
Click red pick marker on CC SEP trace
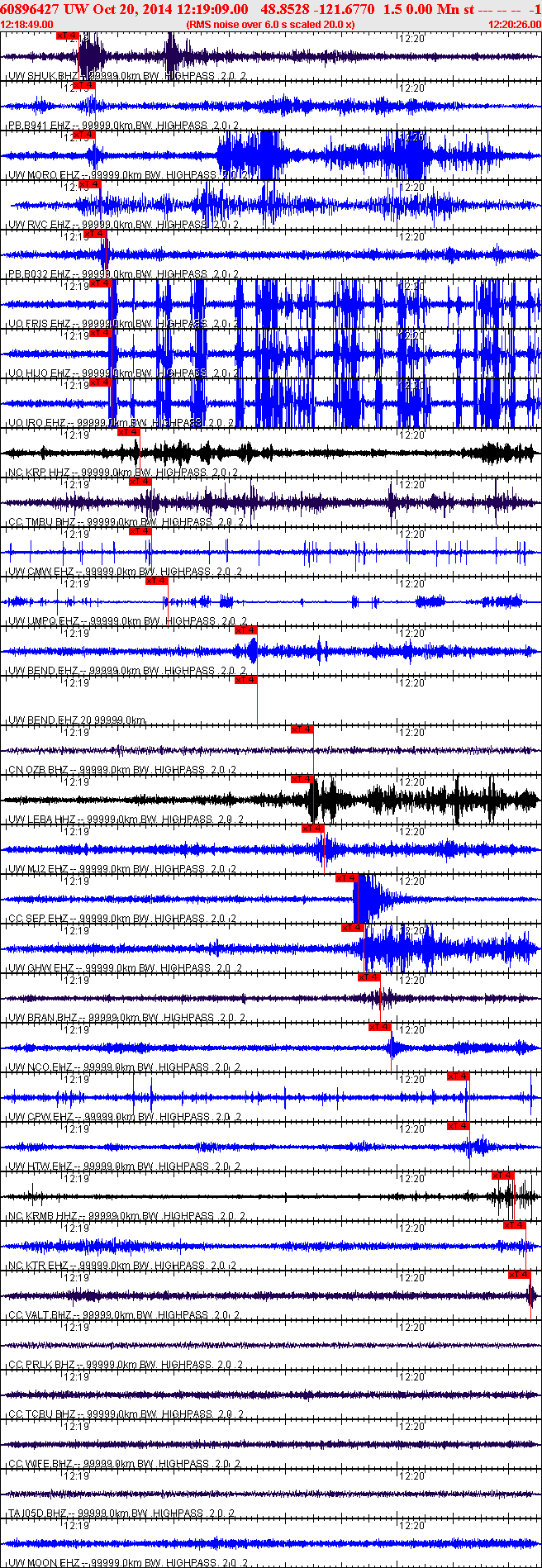coord(346,878)
